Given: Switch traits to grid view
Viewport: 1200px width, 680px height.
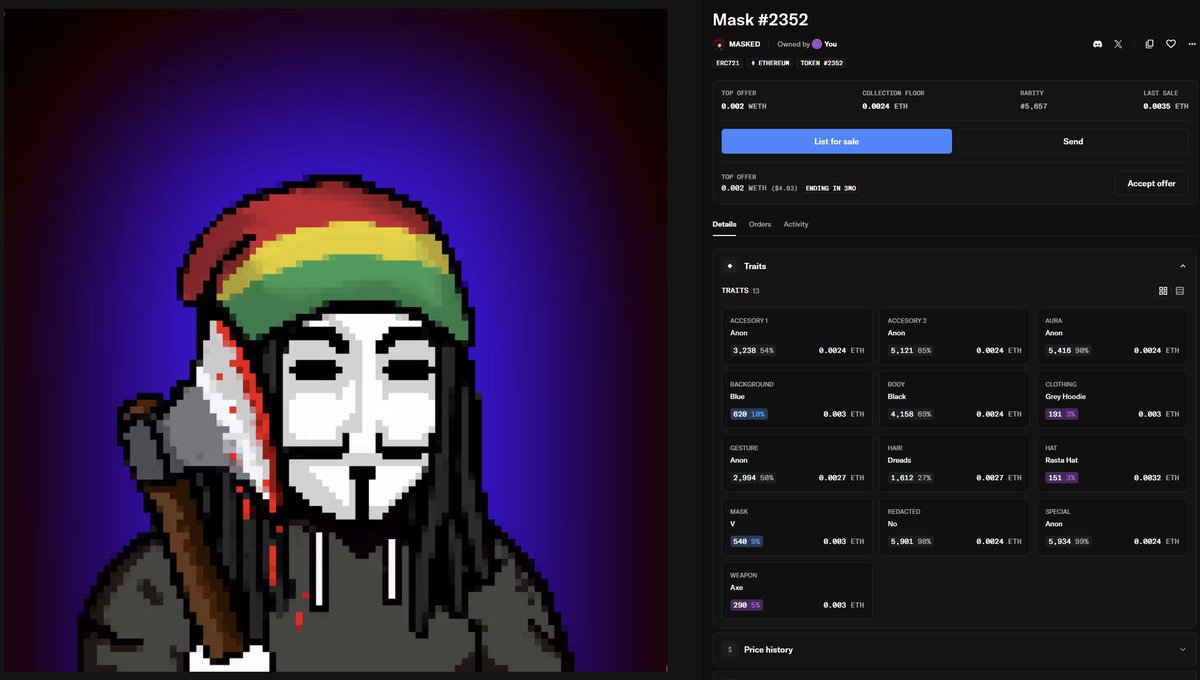Looking at the screenshot, I should click(1163, 291).
